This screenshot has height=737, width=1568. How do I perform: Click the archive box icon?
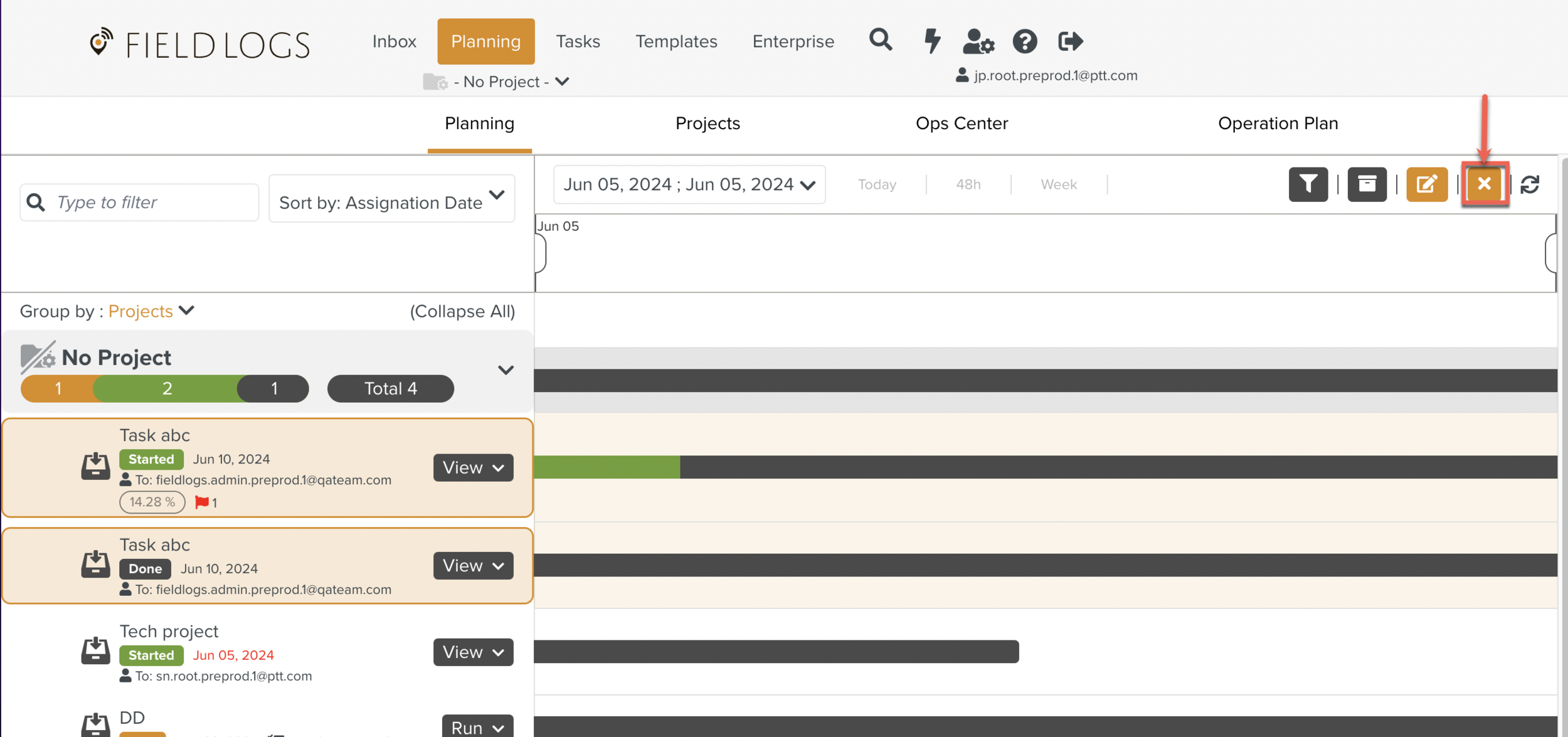click(1367, 184)
